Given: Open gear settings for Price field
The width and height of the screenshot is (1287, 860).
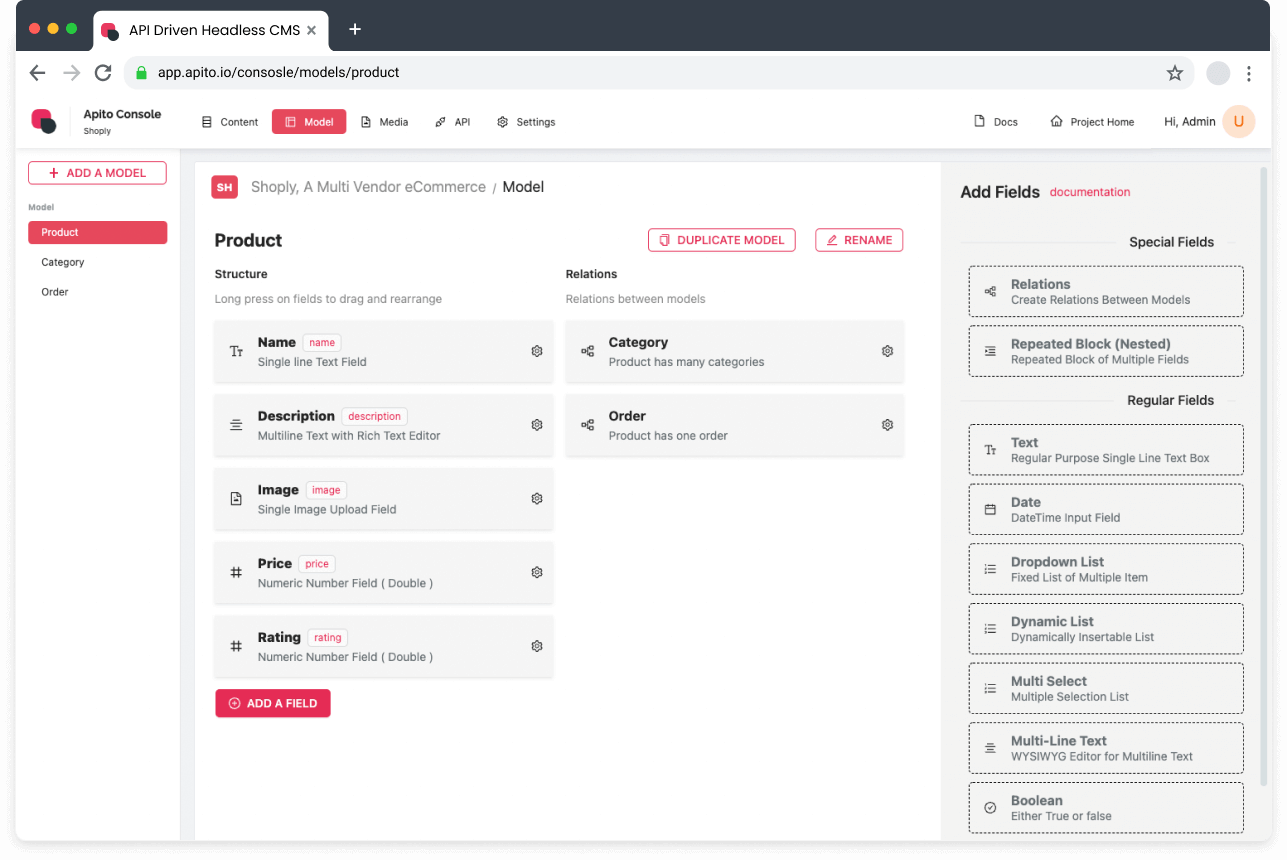Looking at the screenshot, I should click(x=537, y=573).
